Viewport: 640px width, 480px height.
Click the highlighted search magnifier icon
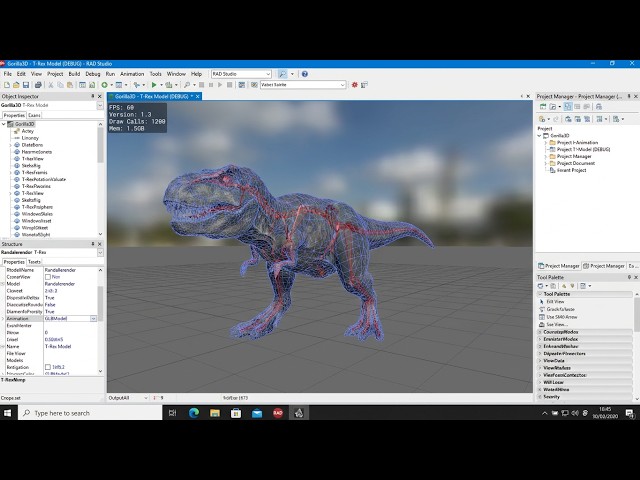point(282,74)
